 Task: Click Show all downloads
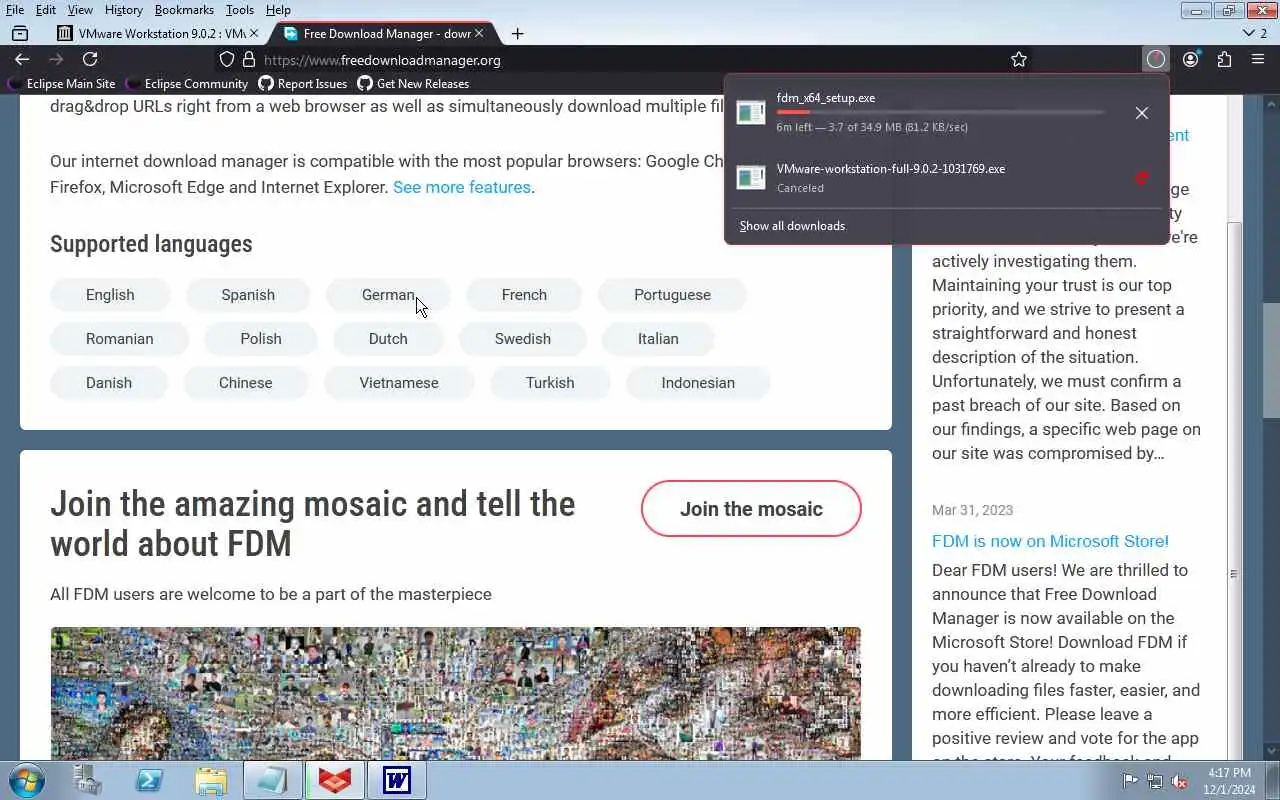click(792, 226)
